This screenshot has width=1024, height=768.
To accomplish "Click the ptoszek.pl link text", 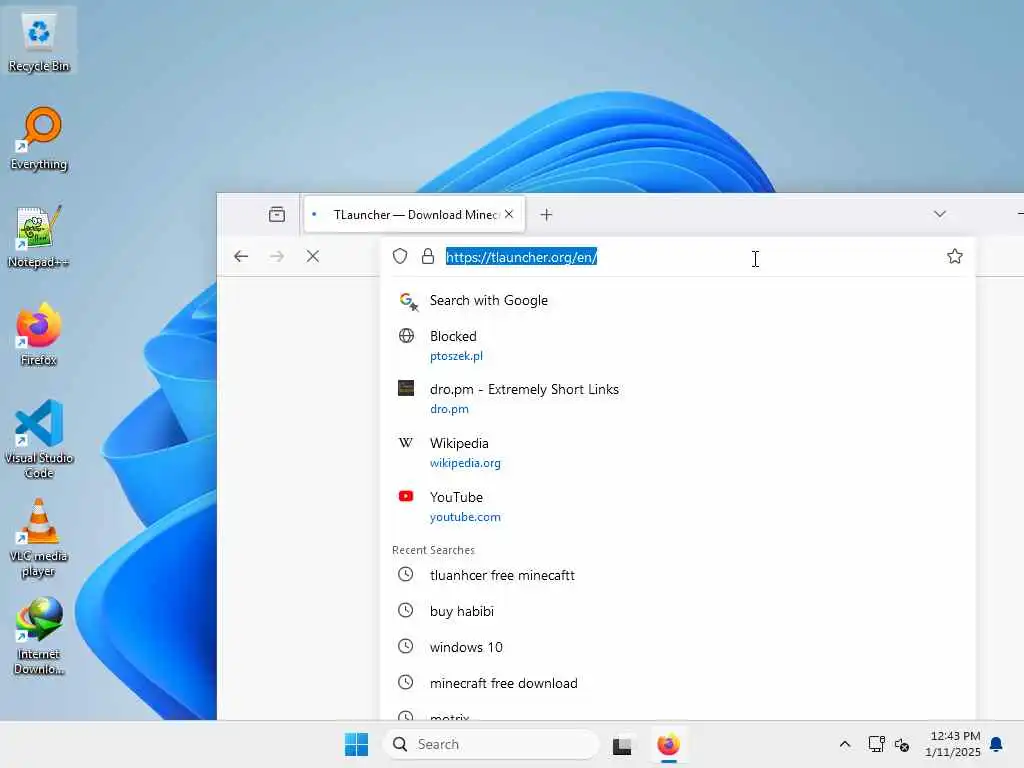I will pyautogui.click(x=456, y=356).
